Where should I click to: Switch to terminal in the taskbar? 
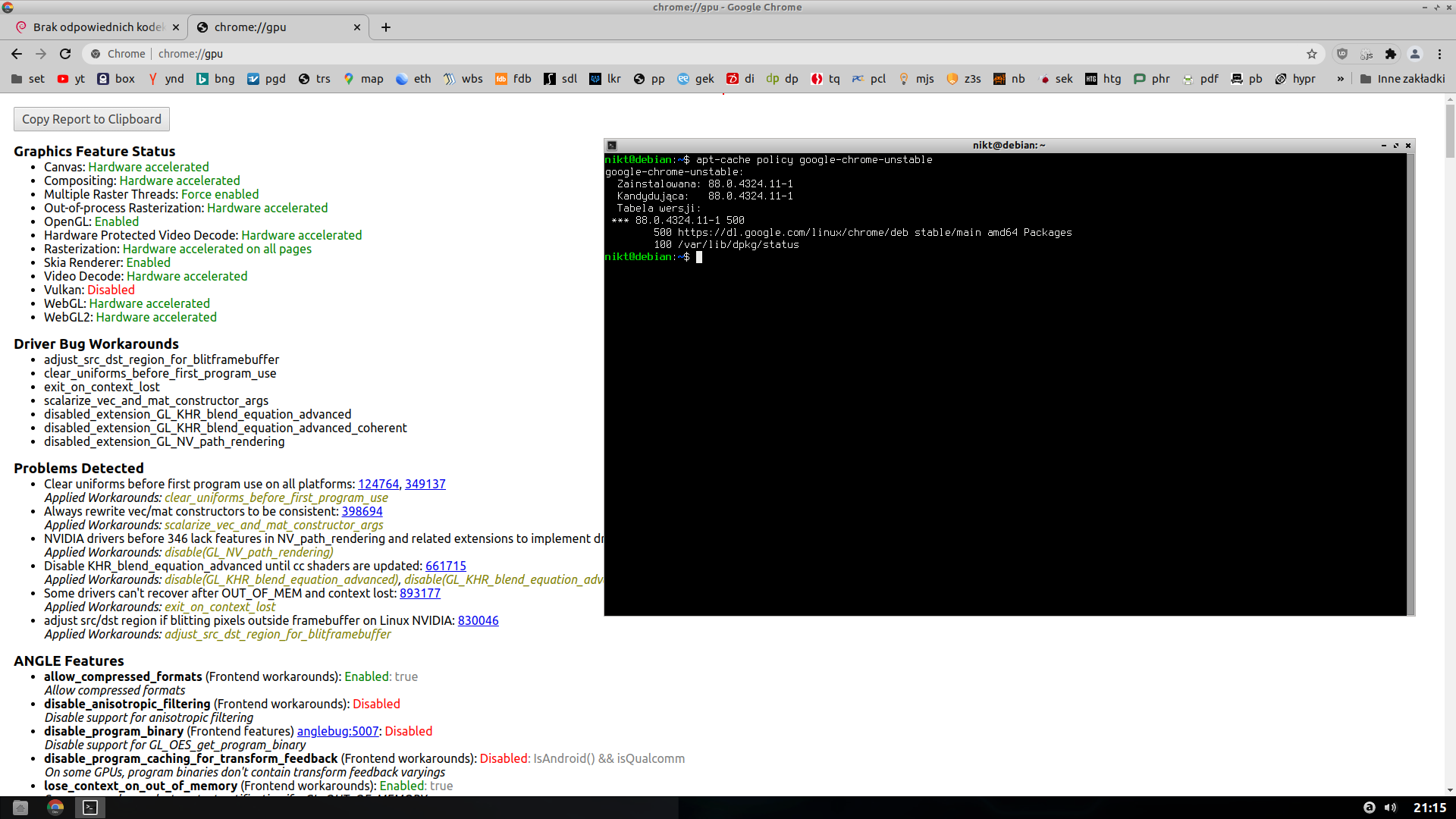[90, 808]
